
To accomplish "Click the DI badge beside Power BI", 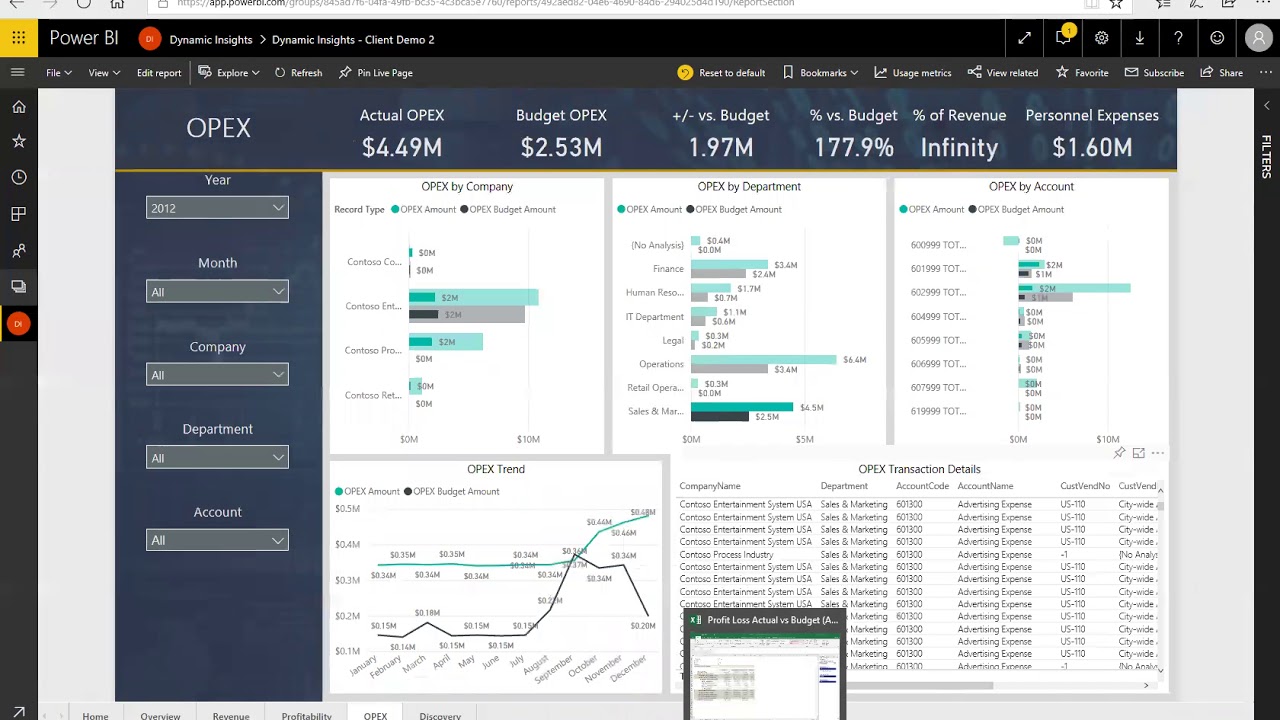I will click(x=149, y=39).
